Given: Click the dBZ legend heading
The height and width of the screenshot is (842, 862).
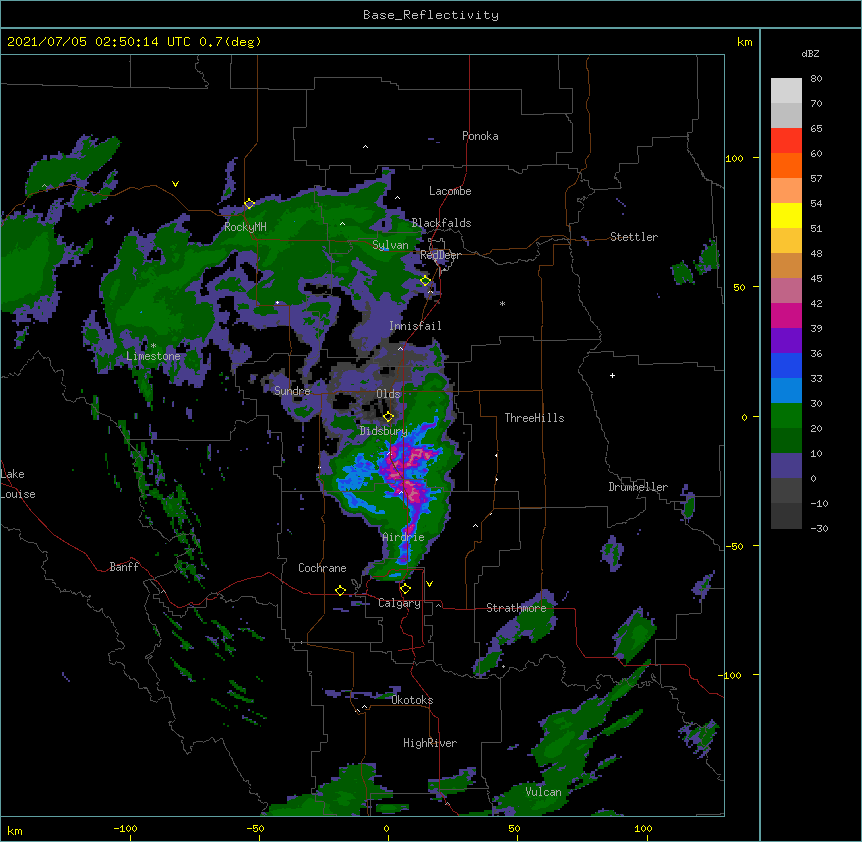Looking at the screenshot, I should 810,53.
